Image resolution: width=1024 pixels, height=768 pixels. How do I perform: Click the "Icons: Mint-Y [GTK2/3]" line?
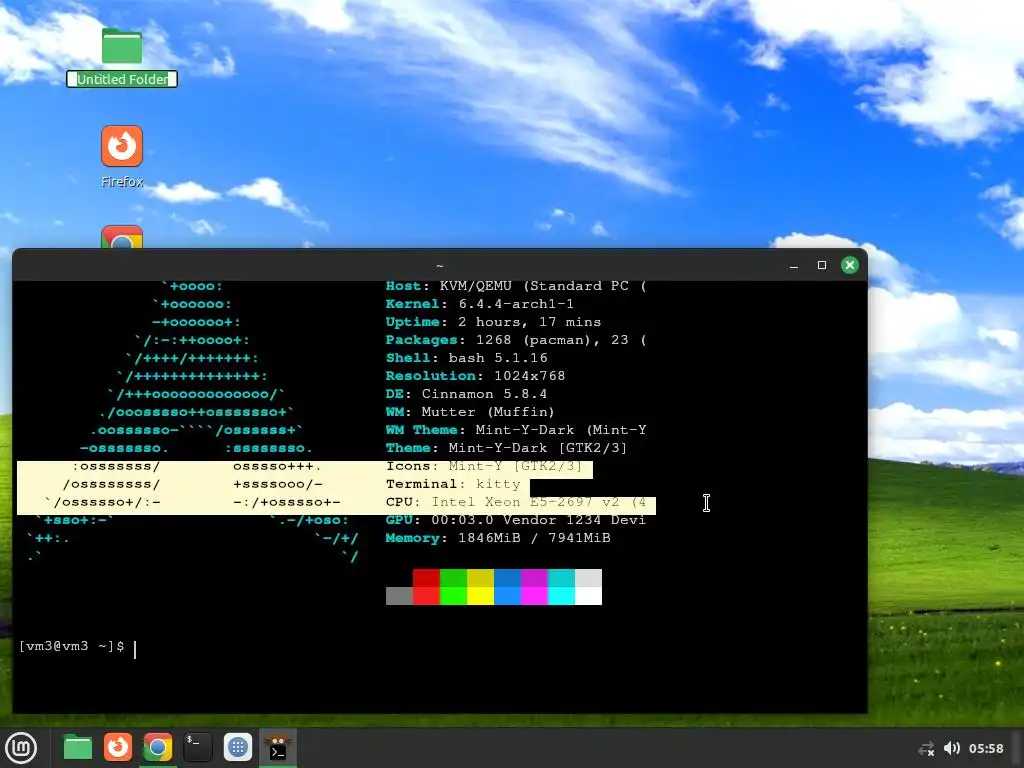tap(483, 466)
